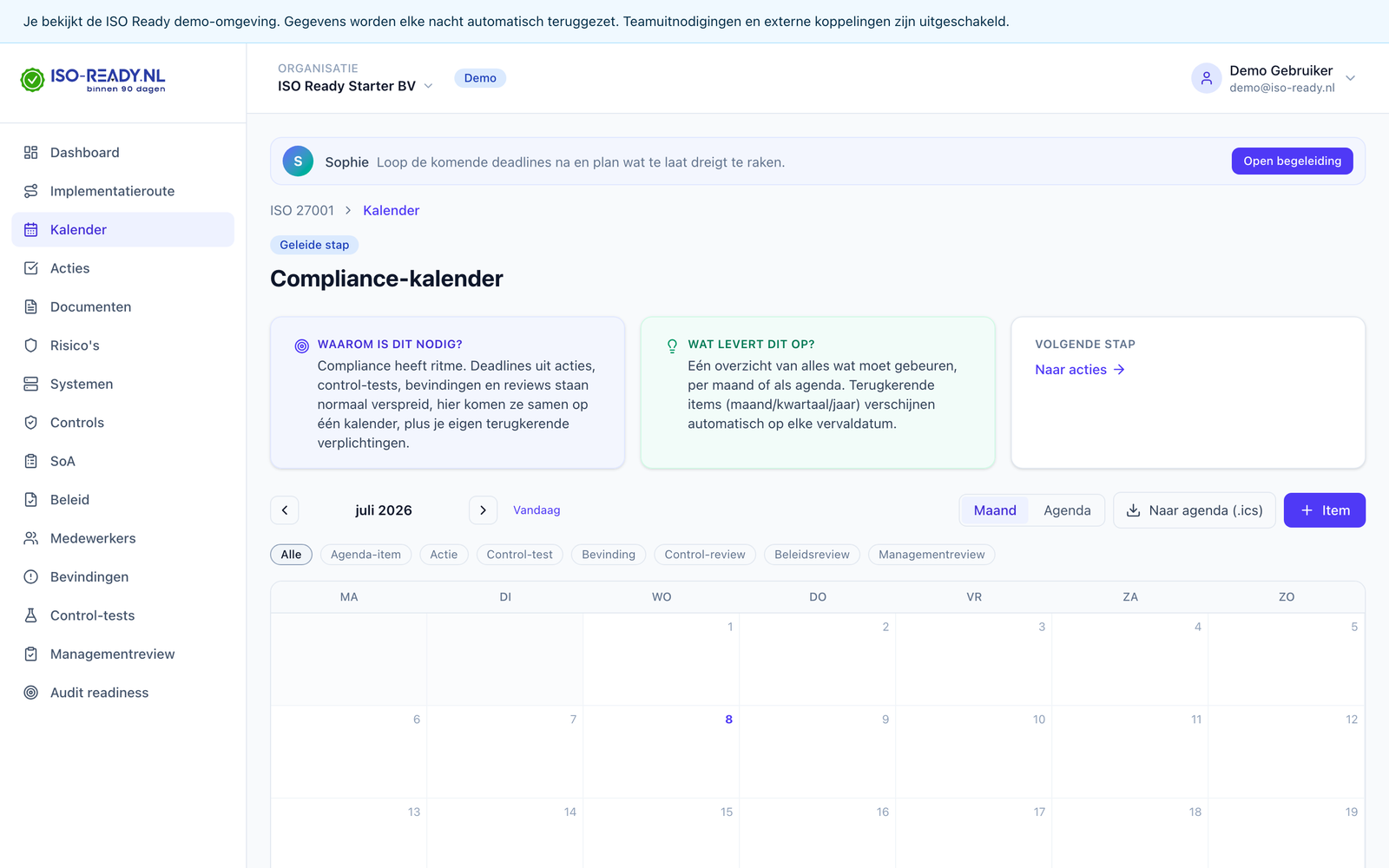Click the Documenten file icon
This screenshot has height=868, width=1389.
31,306
